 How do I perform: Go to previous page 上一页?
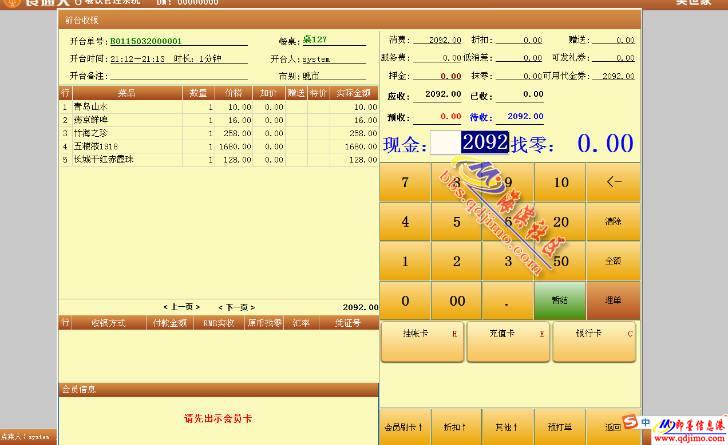(x=181, y=307)
